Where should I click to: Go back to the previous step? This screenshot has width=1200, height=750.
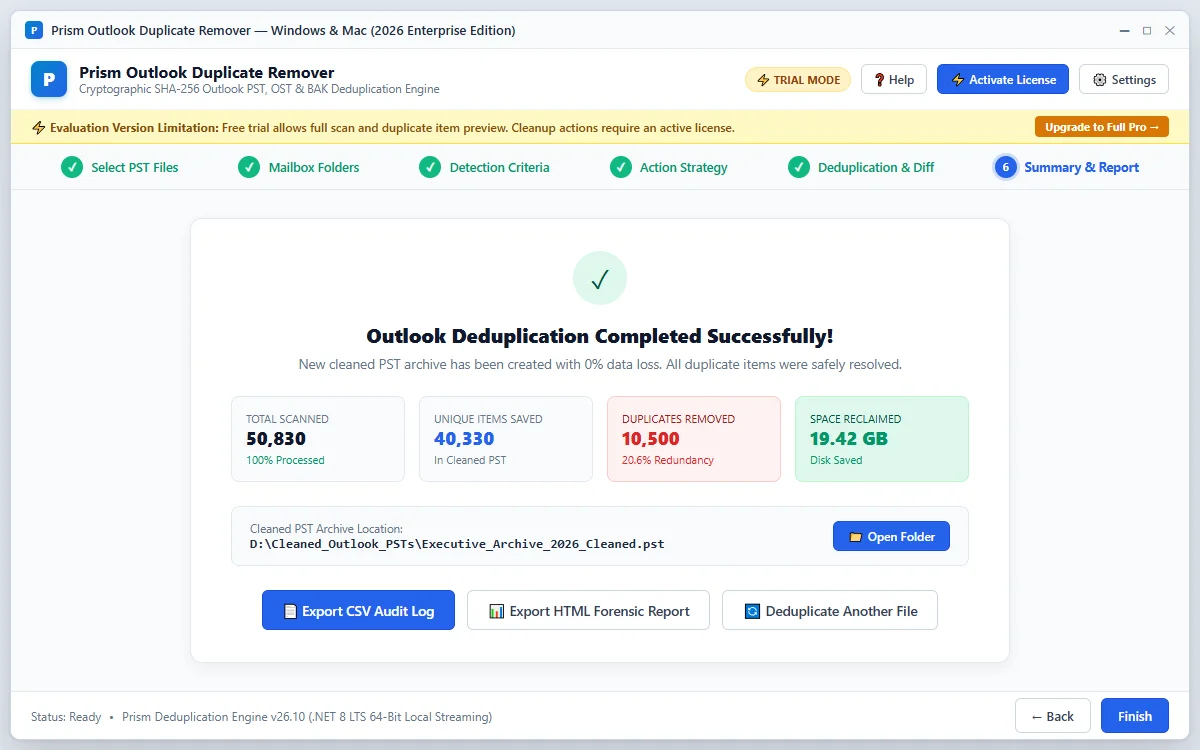point(1053,716)
